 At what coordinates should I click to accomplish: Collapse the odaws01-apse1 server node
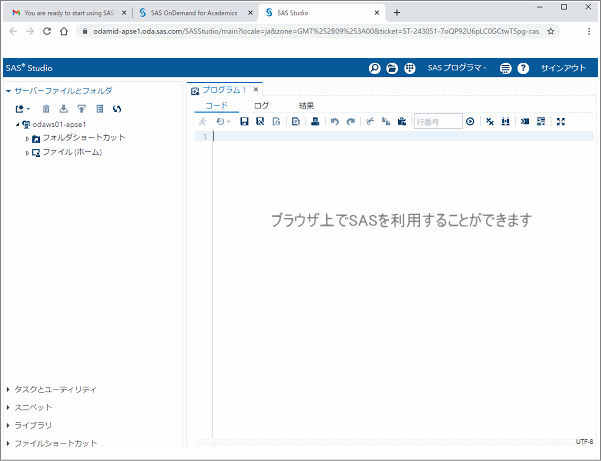click(18, 124)
